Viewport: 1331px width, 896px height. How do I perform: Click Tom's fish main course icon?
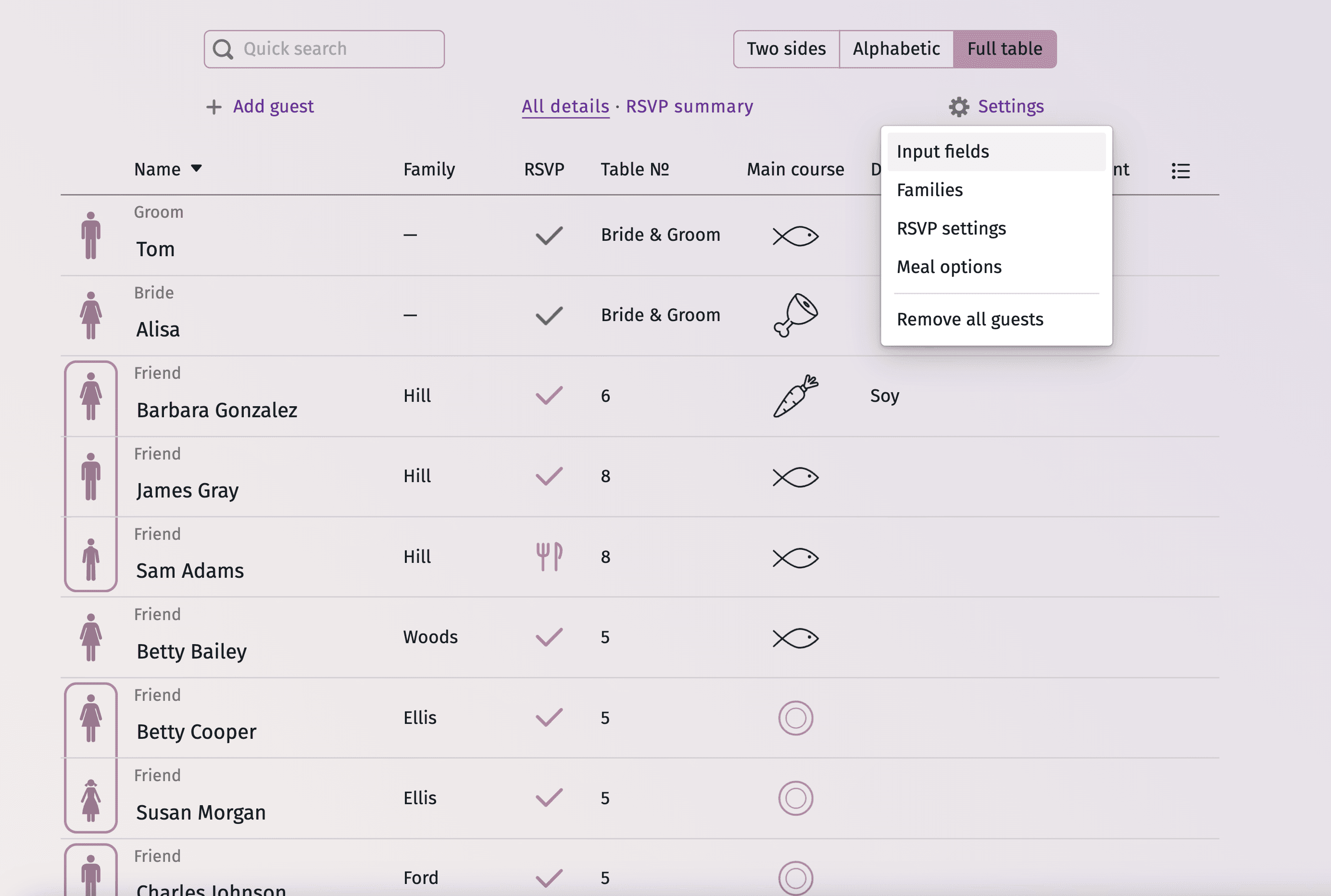(x=795, y=236)
